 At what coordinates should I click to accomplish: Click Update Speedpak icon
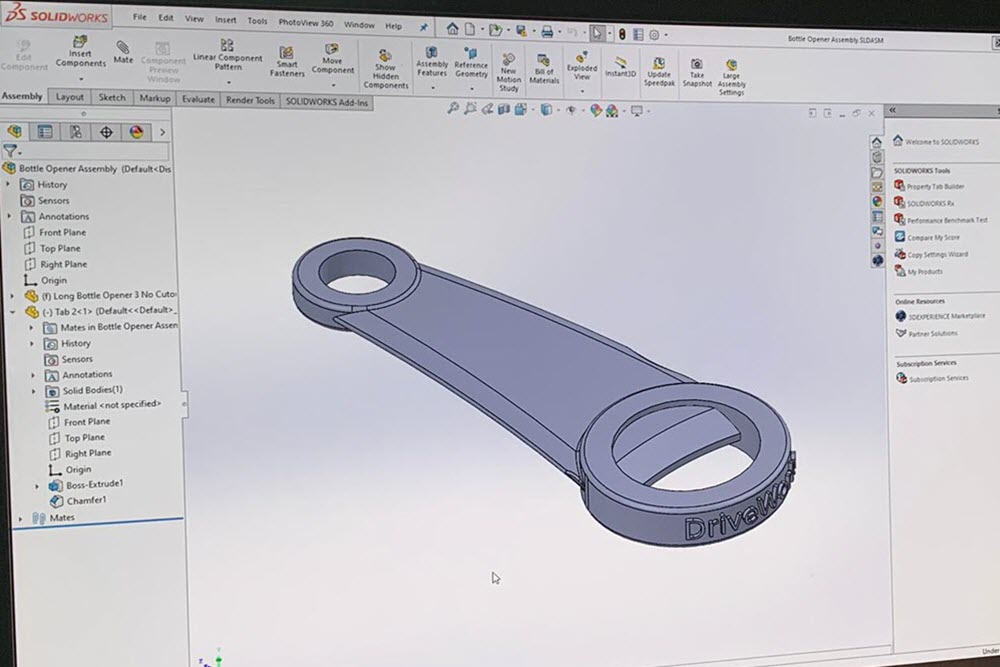coord(659,71)
